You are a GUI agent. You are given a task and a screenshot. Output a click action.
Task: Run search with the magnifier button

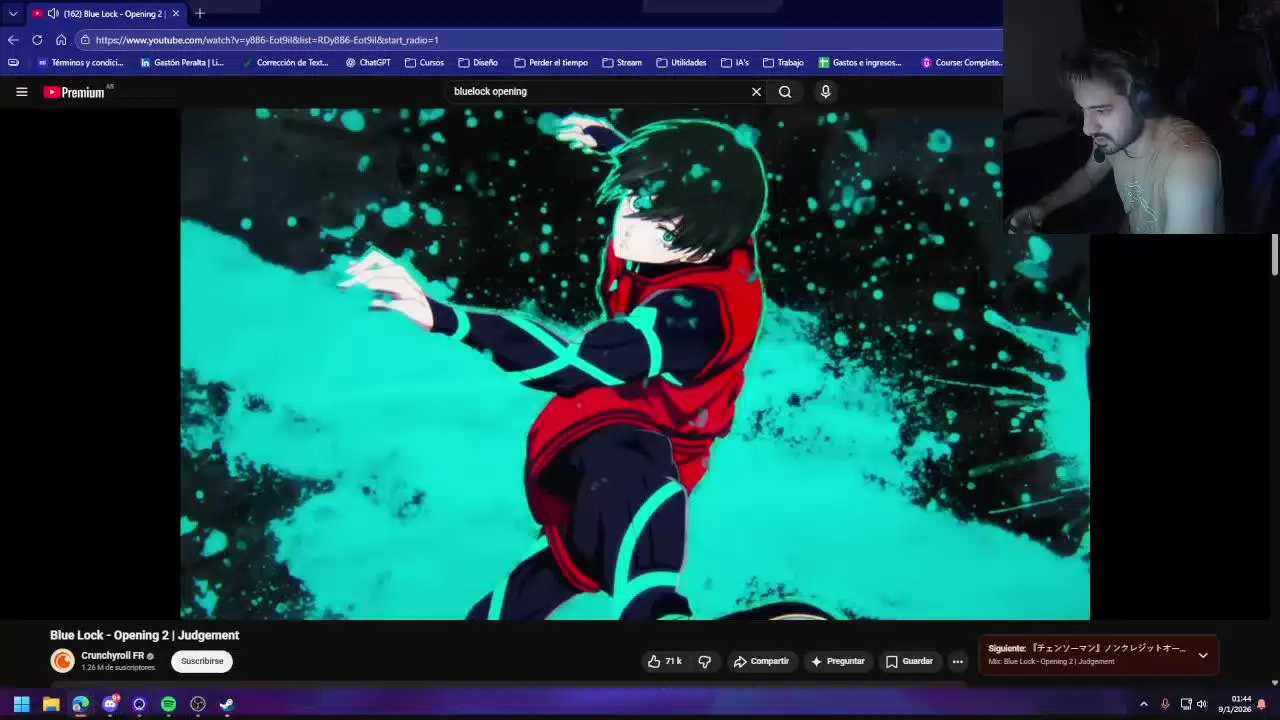[x=785, y=92]
